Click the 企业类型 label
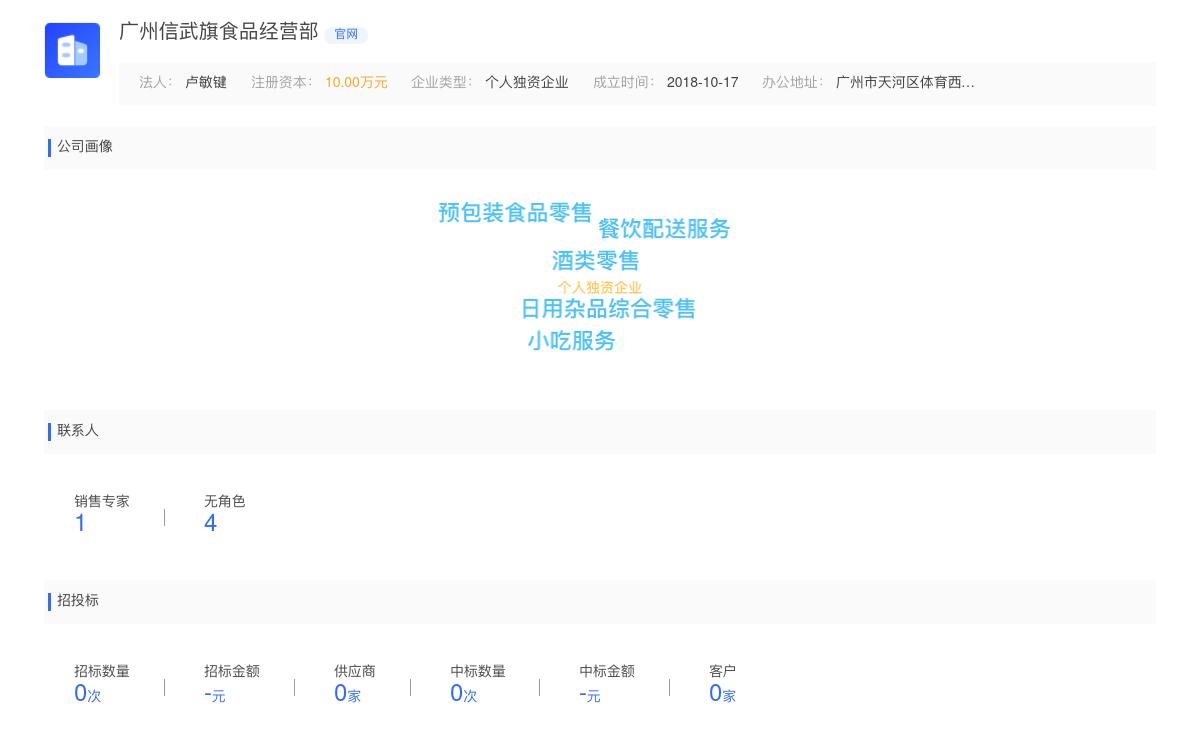The height and width of the screenshot is (752, 1200). (x=442, y=82)
